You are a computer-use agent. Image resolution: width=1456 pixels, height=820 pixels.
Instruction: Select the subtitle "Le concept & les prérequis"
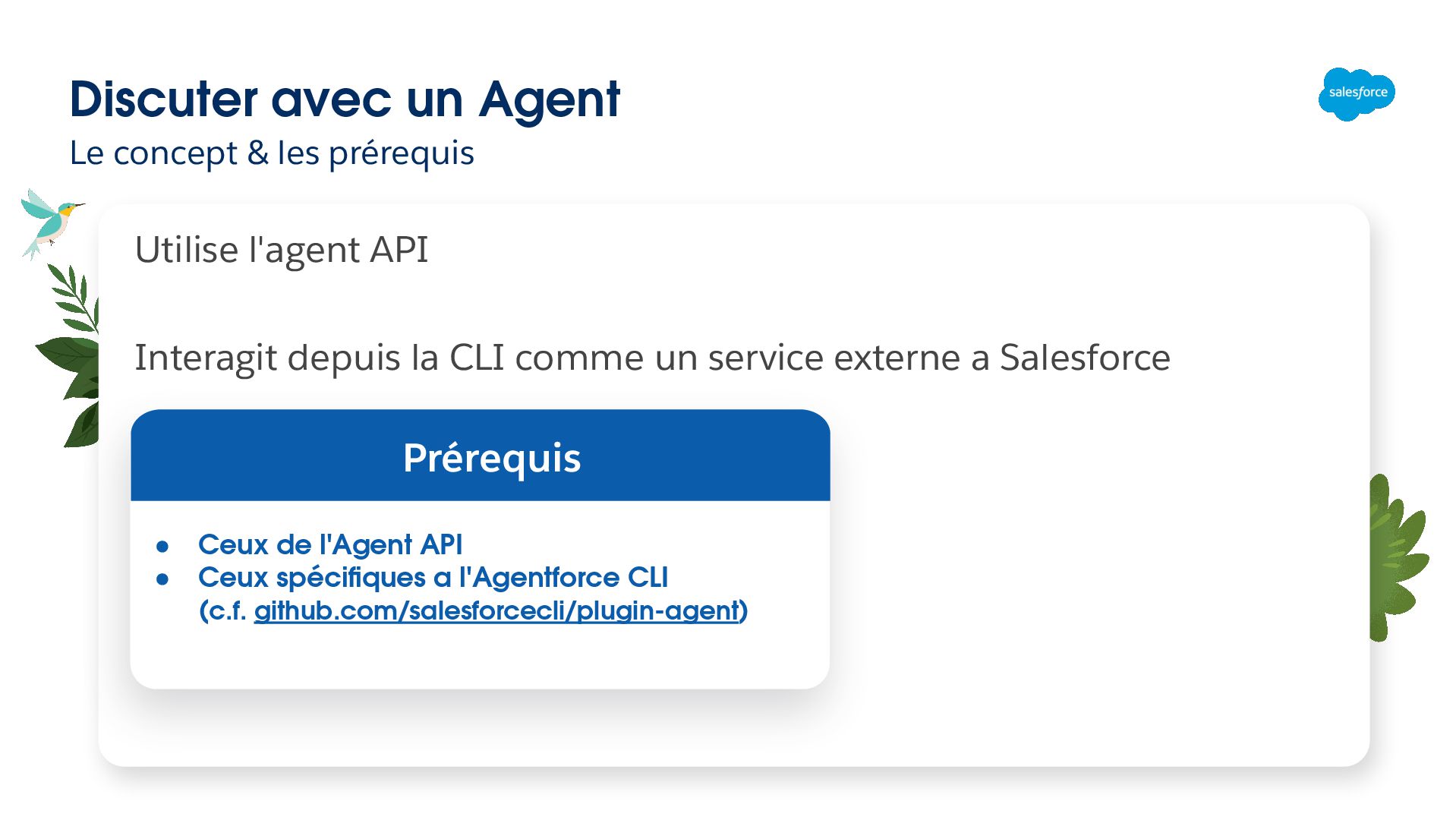point(272,153)
